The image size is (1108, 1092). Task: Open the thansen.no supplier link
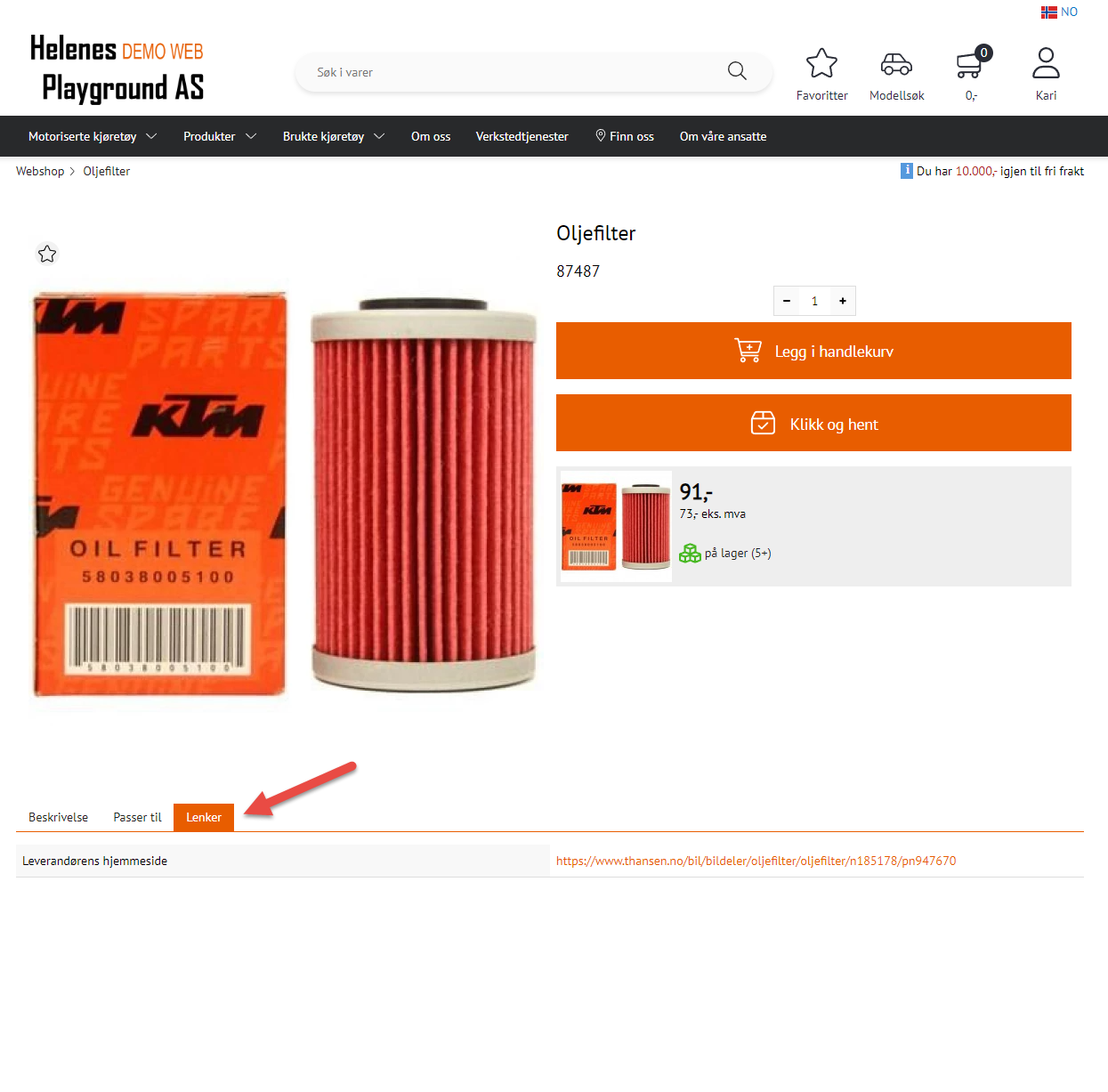click(756, 861)
